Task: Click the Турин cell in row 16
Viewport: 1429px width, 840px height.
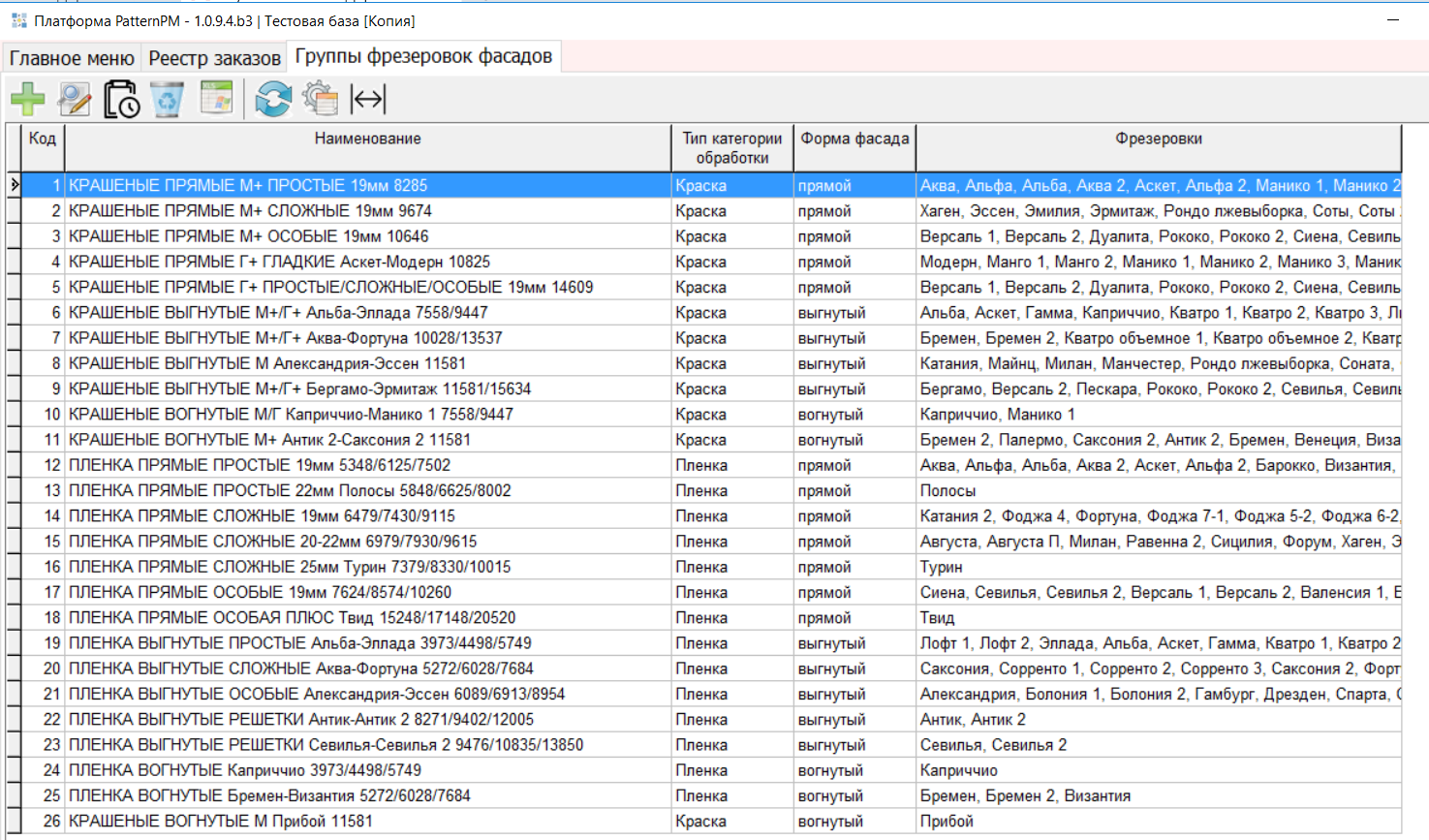Action: [x=941, y=567]
